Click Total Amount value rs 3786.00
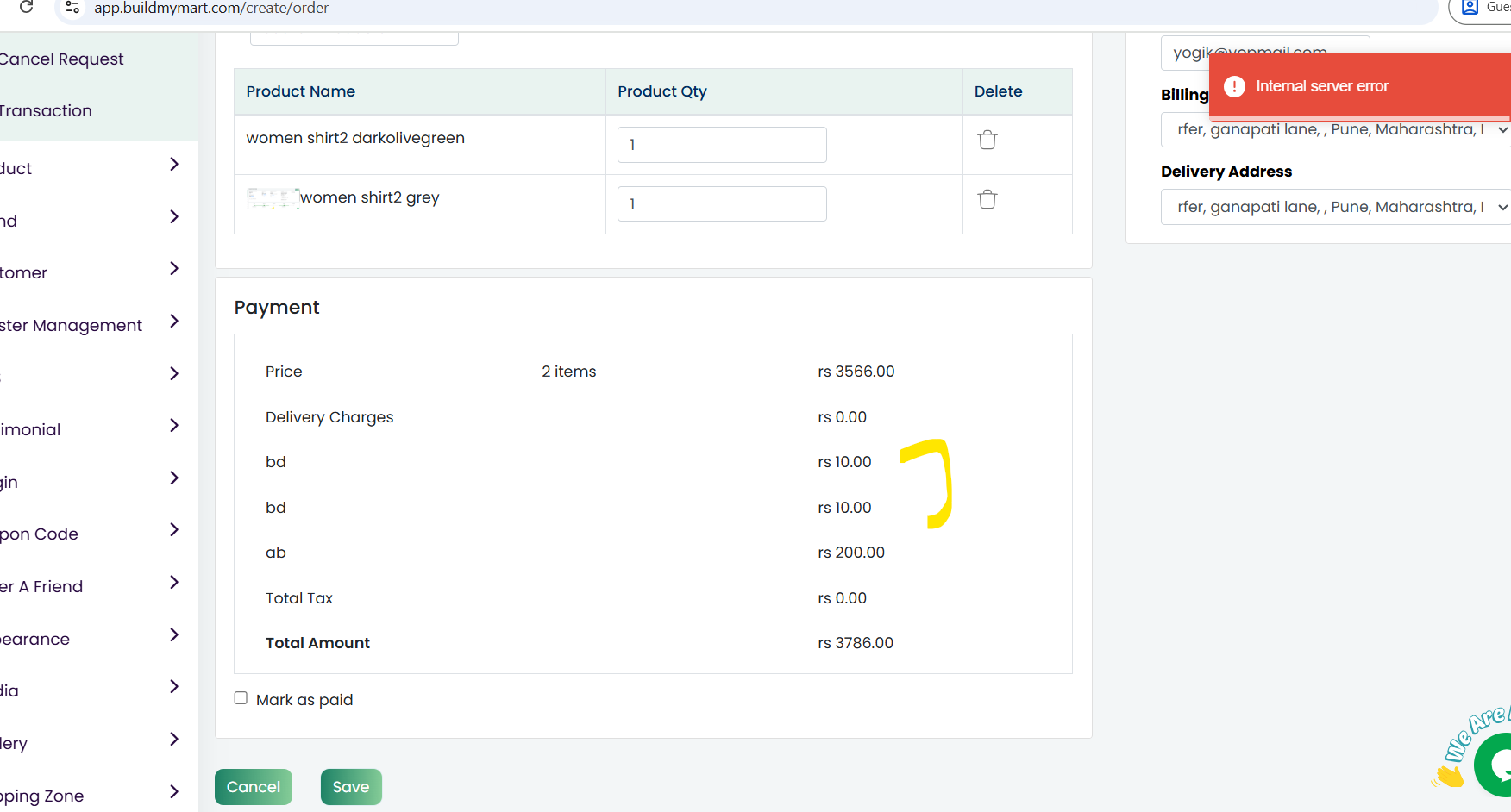Viewport: 1511px width, 812px height. coord(856,643)
